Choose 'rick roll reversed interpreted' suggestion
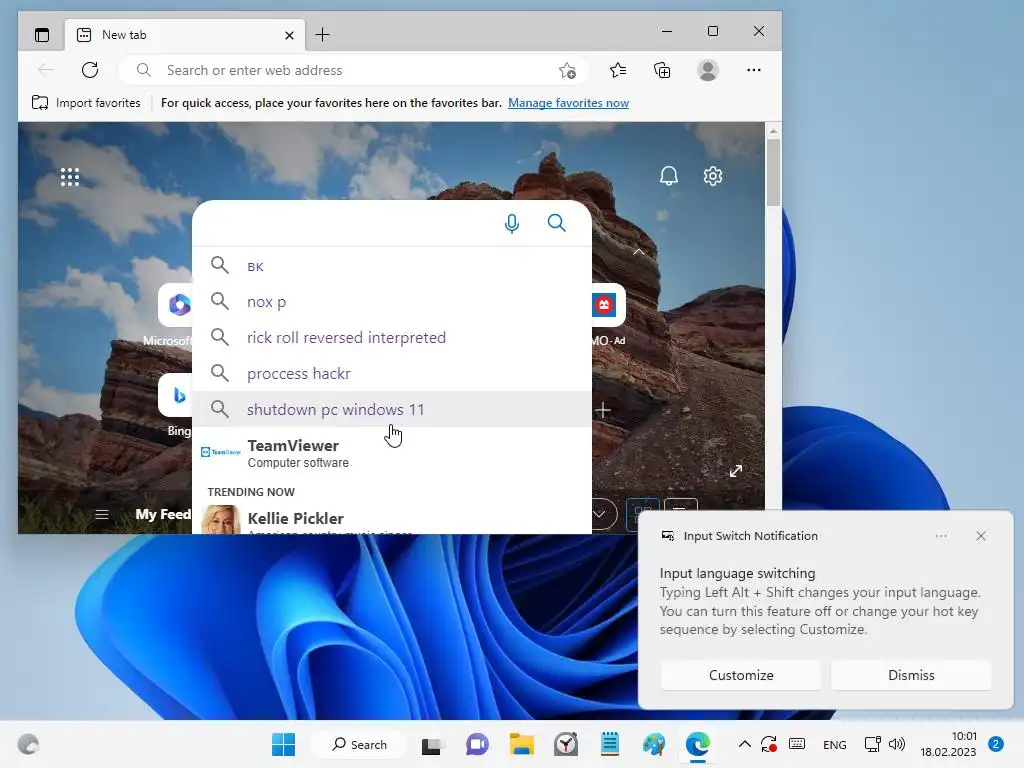This screenshot has height=768, width=1024. point(392,338)
